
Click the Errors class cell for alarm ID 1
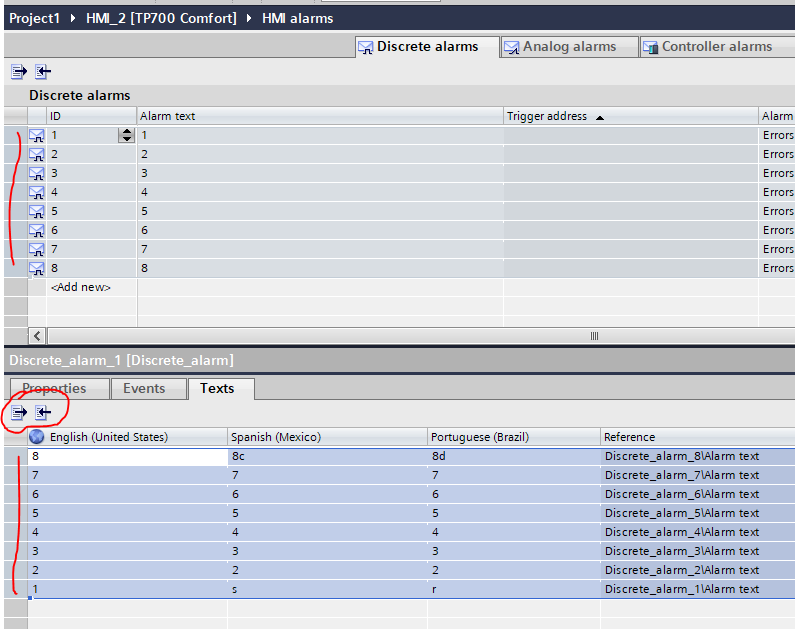coord(777,135)
